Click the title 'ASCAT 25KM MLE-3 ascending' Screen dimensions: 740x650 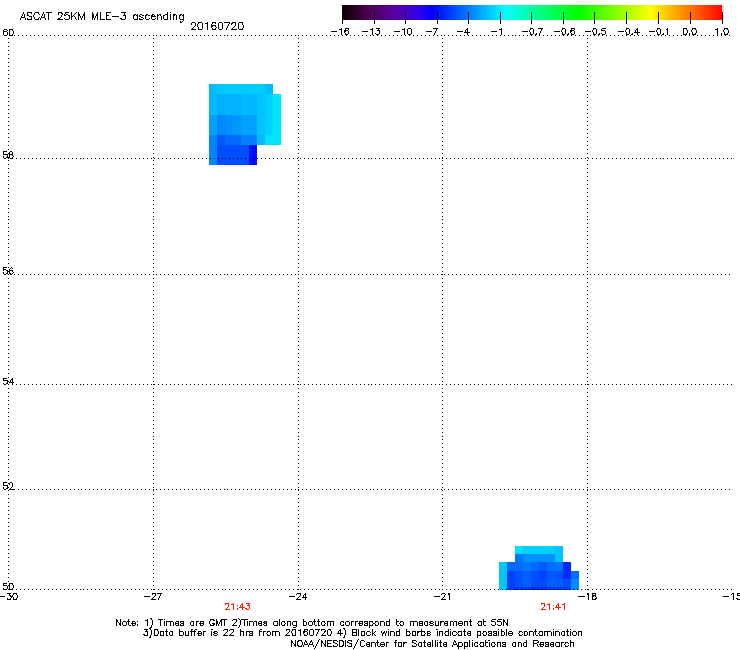click(x=102, y=17)
